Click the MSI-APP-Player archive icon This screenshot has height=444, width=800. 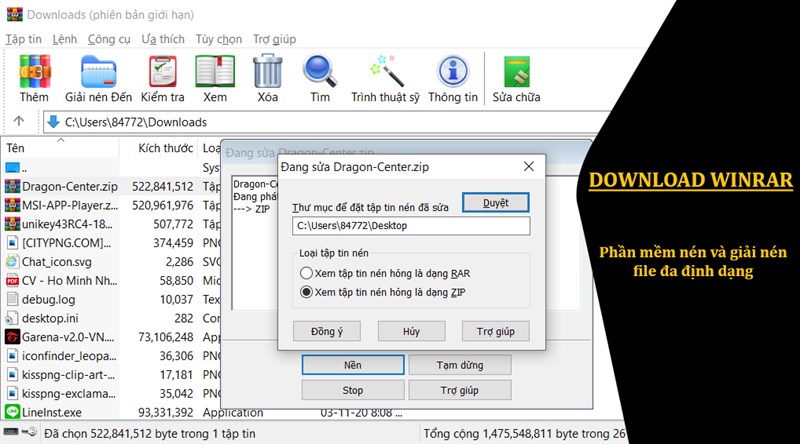pos(12,205)
